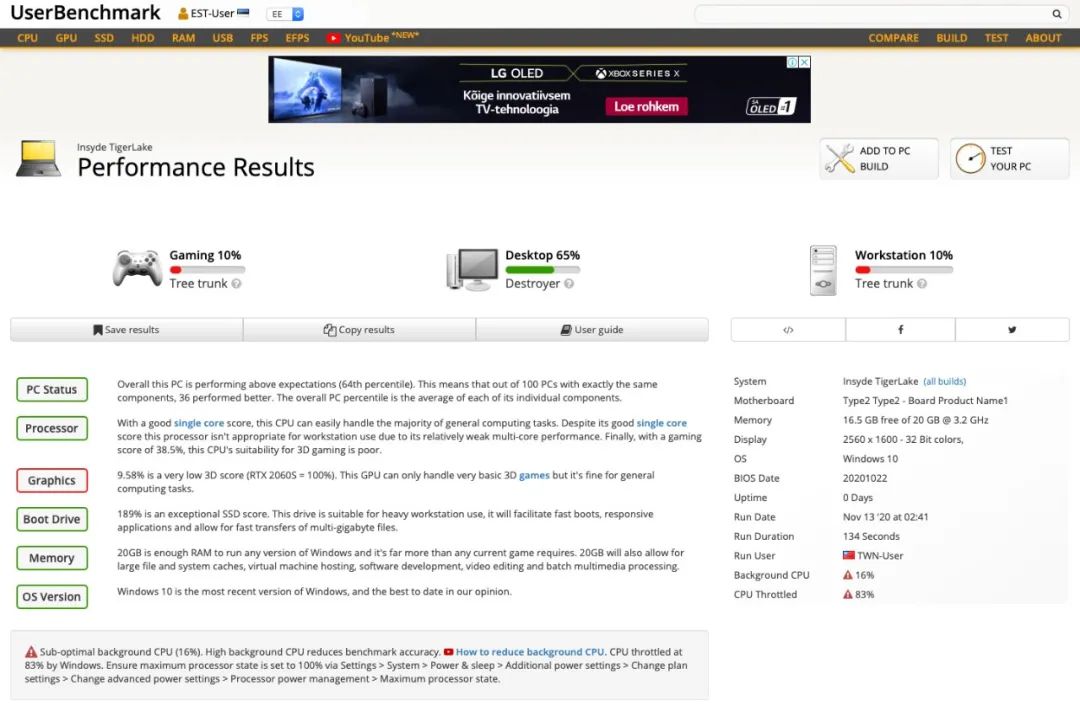Open the User guide button
Screen dimensions: 1080x712
(592, 330)
